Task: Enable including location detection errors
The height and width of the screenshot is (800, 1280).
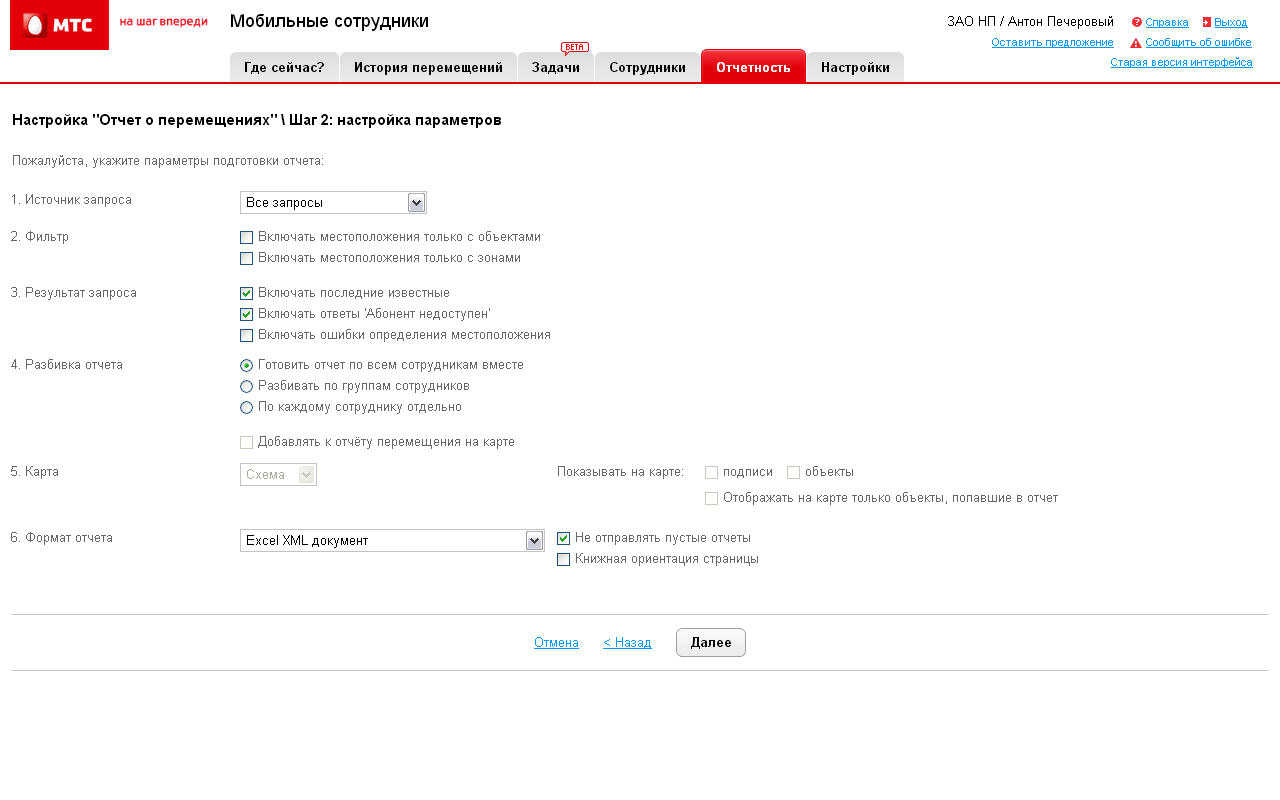Action: 247,336
